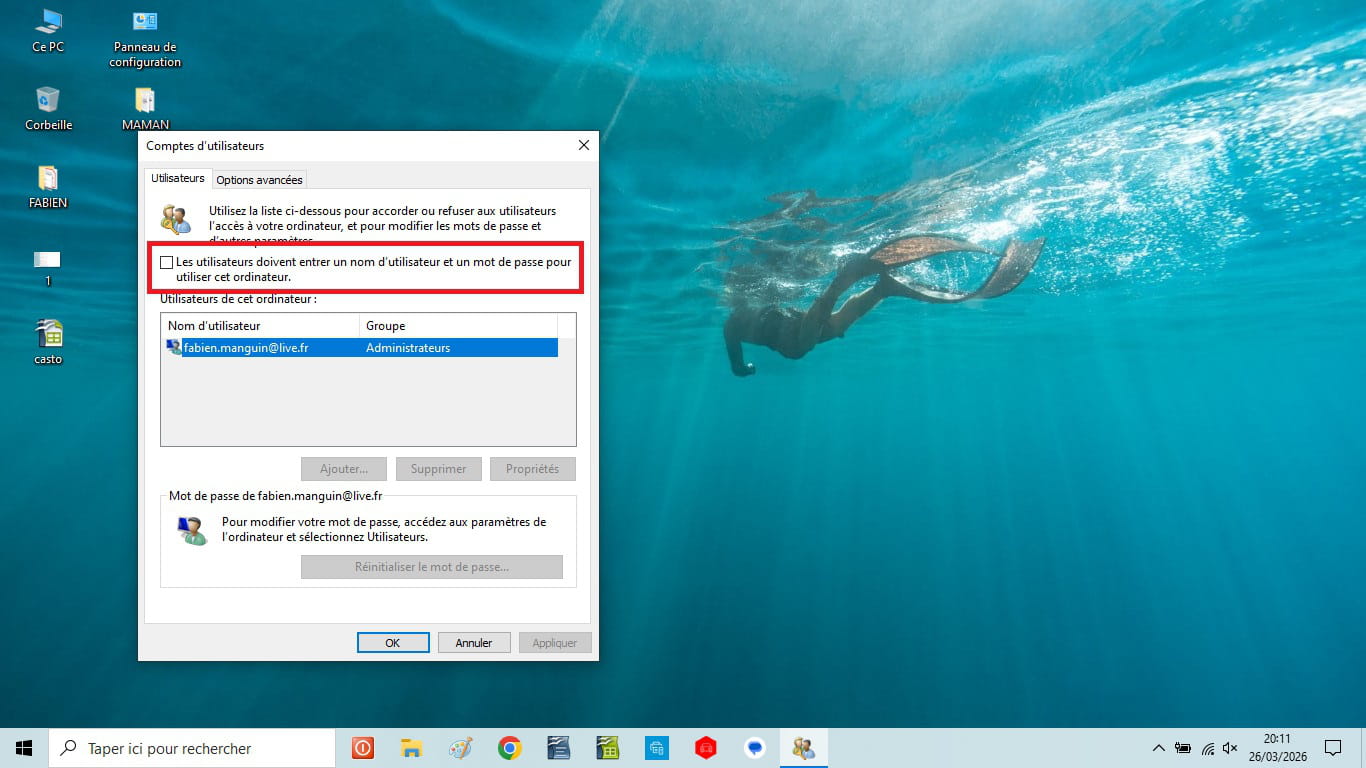
Task: Switch to the Options avancées tab
Action: (x=259, y=180)
